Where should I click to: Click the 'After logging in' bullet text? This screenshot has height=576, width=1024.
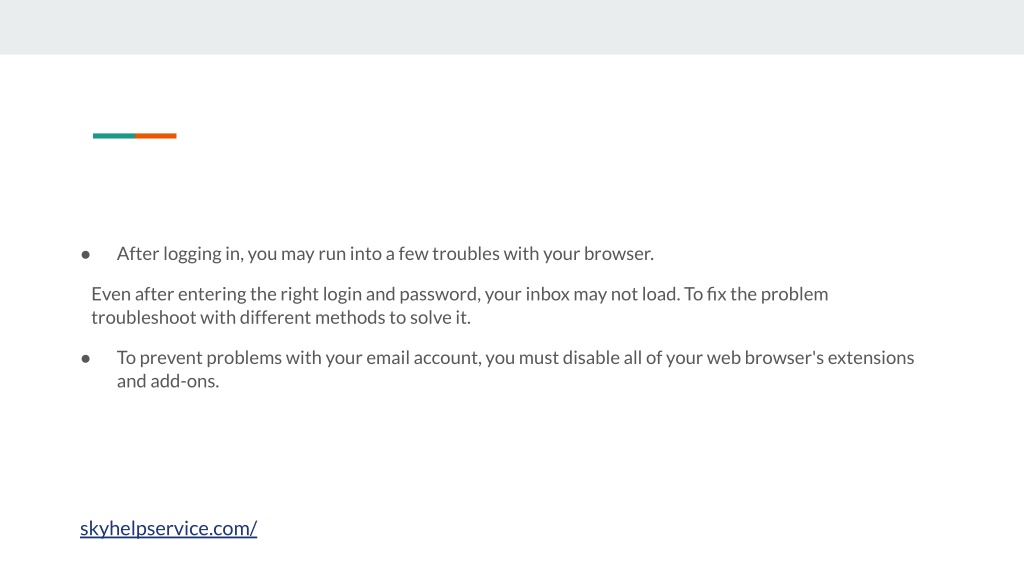[385, 254]
